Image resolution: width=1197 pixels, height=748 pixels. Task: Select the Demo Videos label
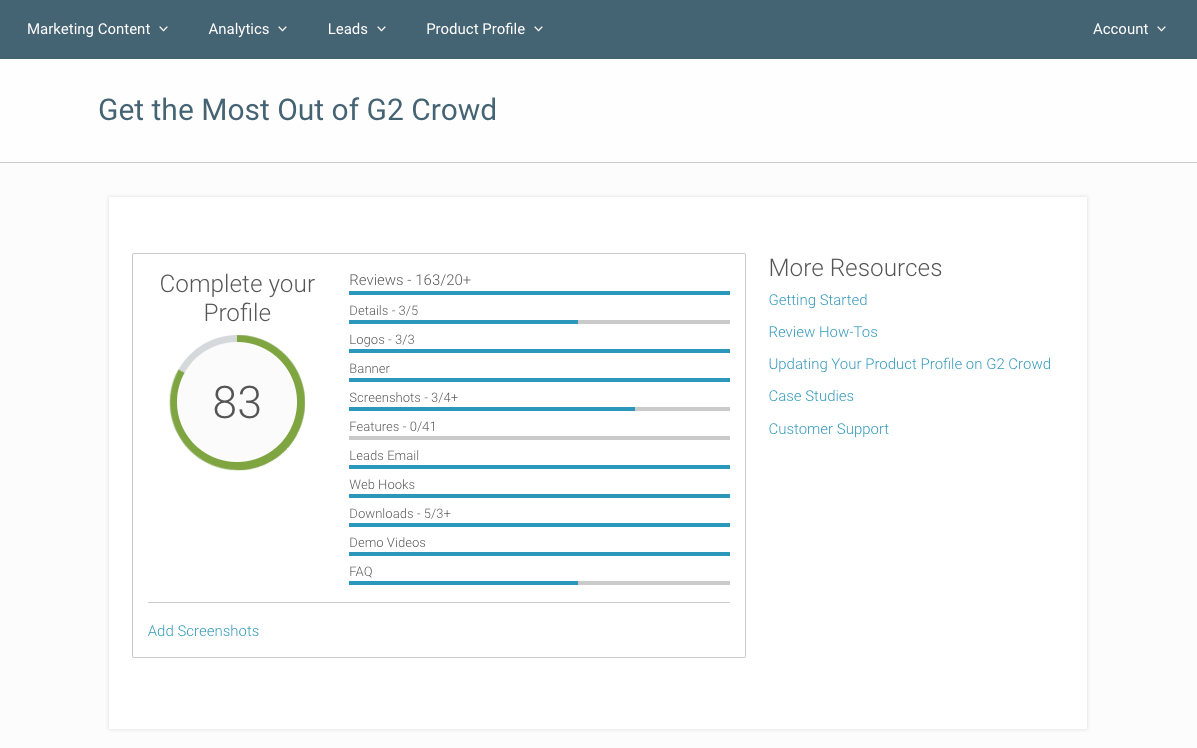[387, 543]
